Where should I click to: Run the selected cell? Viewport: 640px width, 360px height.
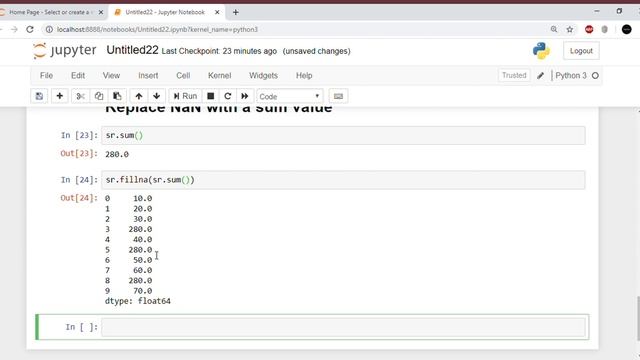185,96
